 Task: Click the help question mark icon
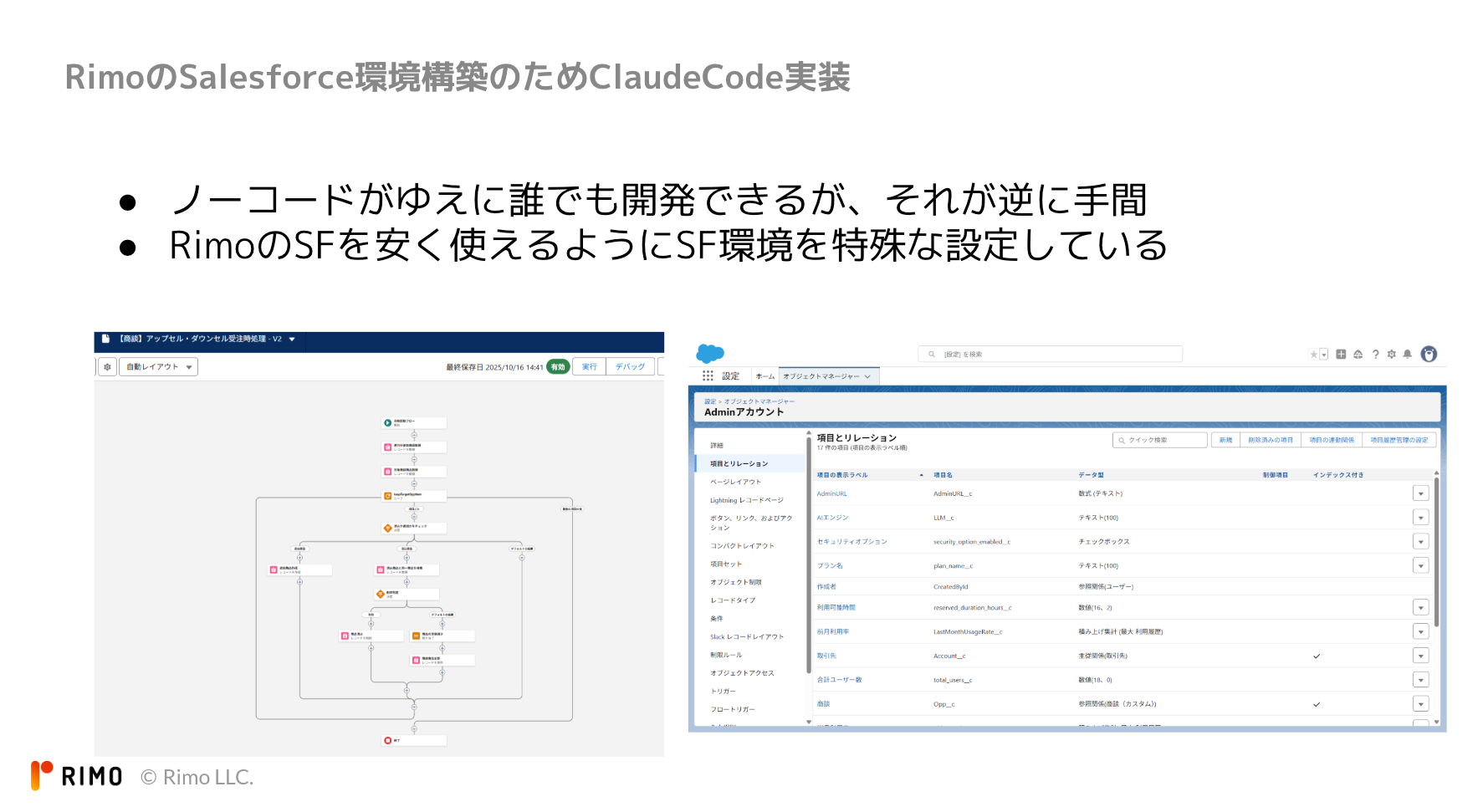pos(1375,355)
